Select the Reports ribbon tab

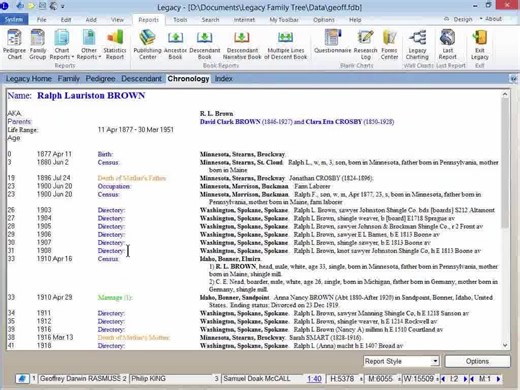(x=149, y=20)
